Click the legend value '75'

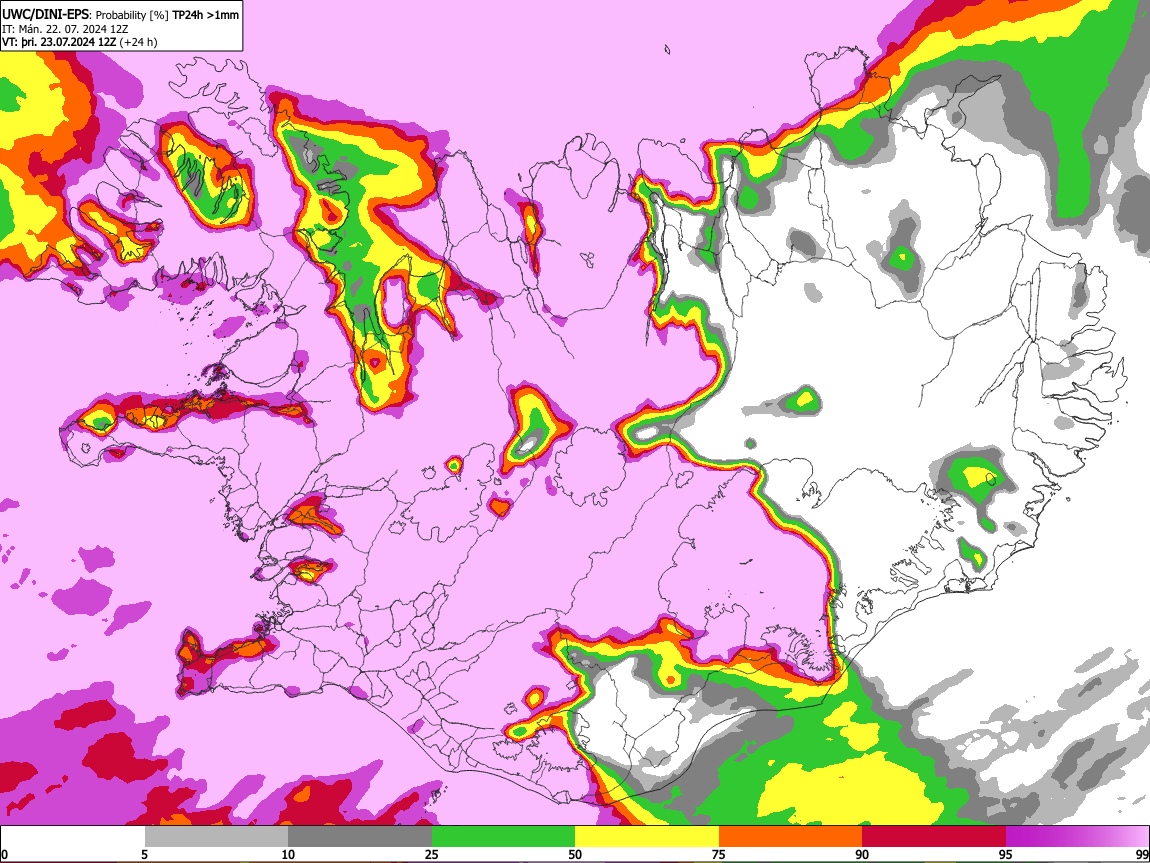(719, 854)
